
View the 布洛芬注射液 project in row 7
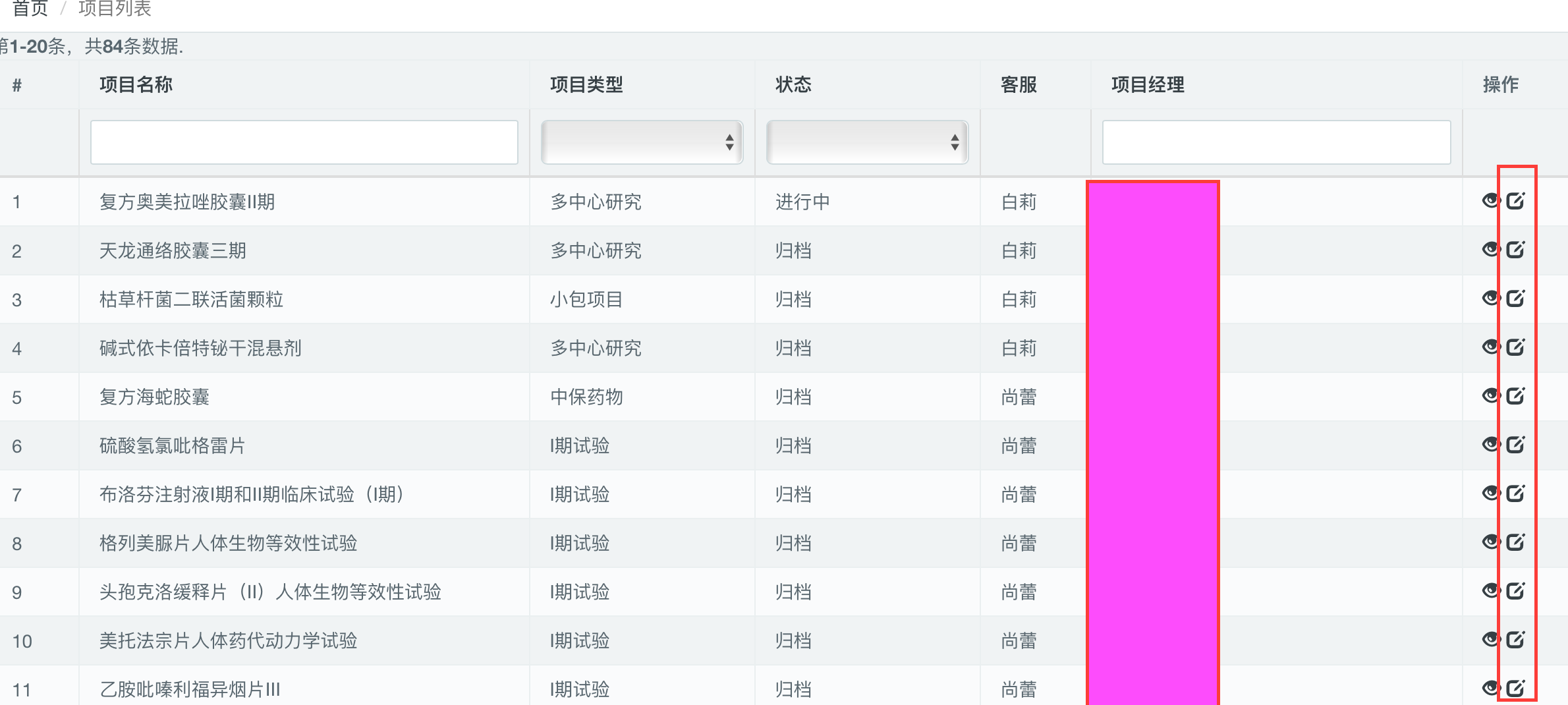point(1491,493)
